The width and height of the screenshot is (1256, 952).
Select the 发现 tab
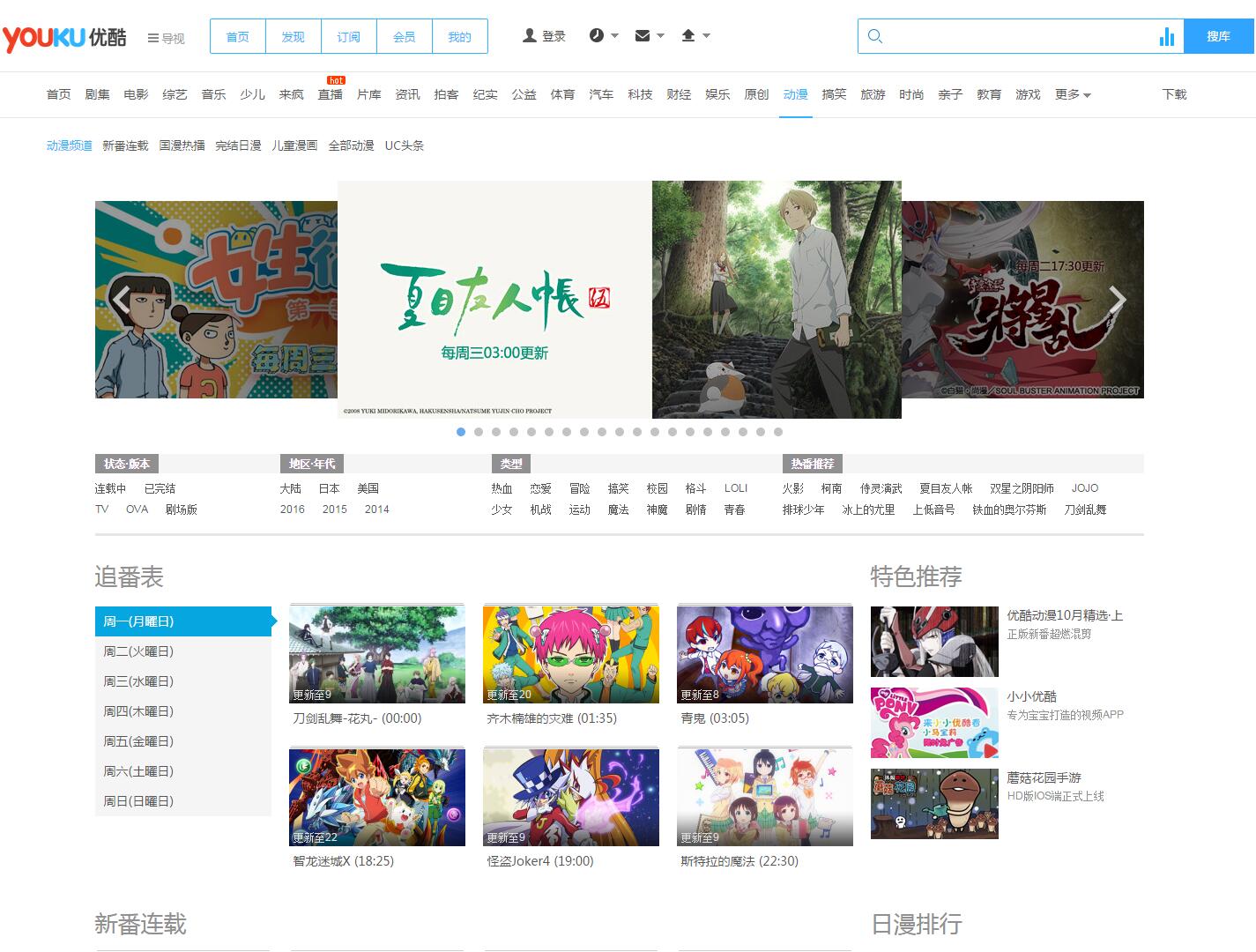(x=294, y=37)
